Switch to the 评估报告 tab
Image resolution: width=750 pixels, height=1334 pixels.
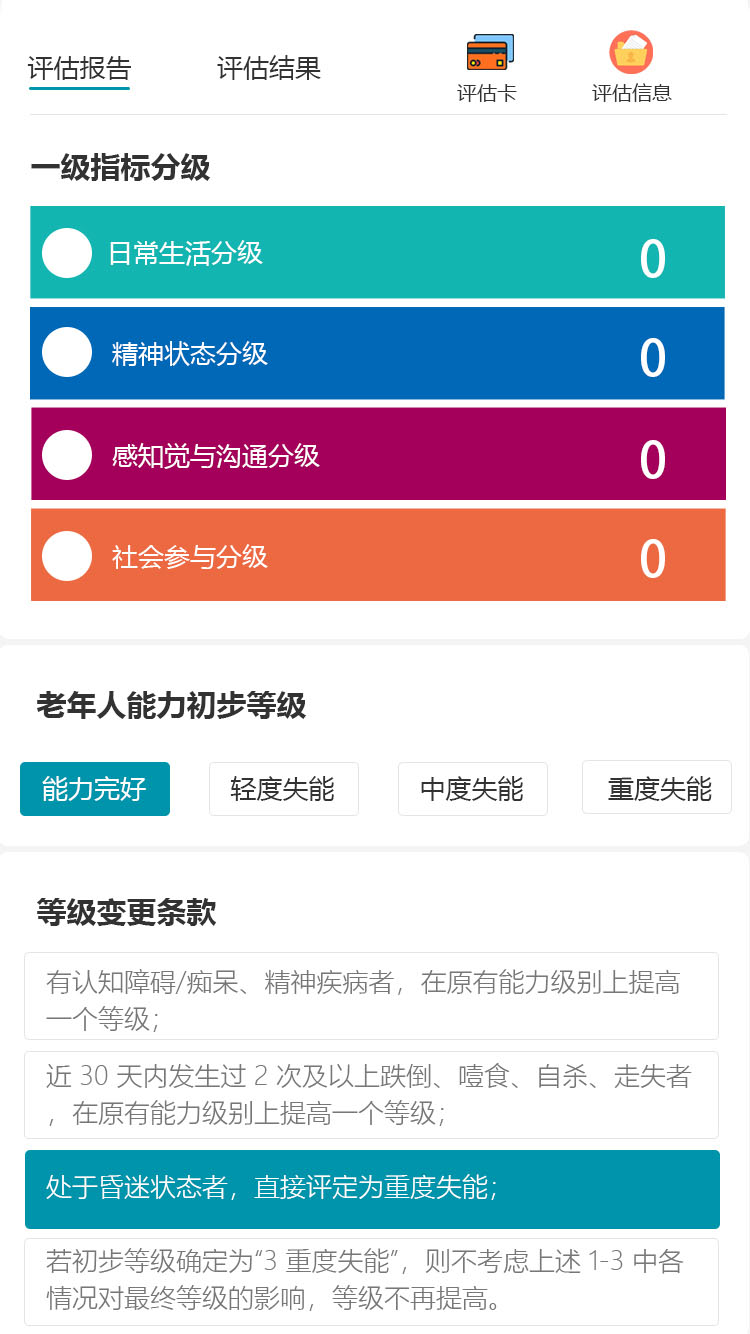point(79,68)
